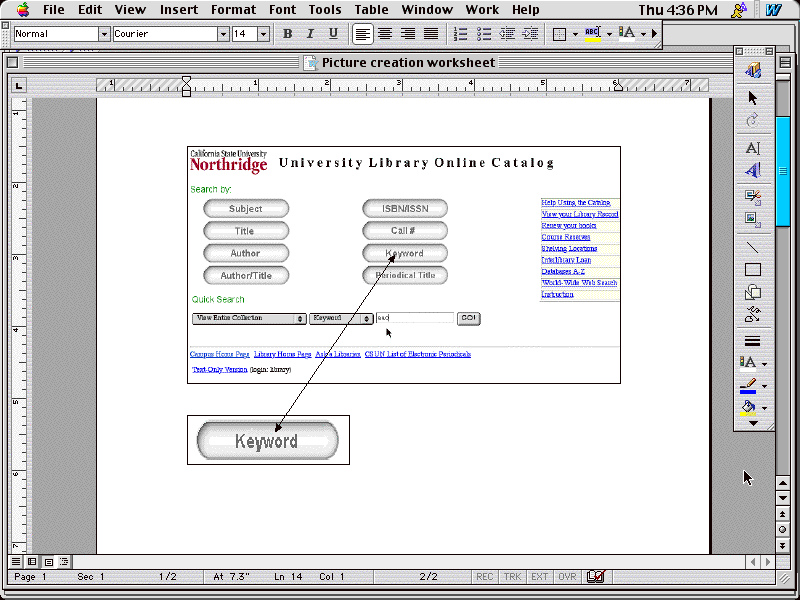Expand drawing toolbar font color arrow
This screenshot has width=800, height=600.
coord(764,364)
